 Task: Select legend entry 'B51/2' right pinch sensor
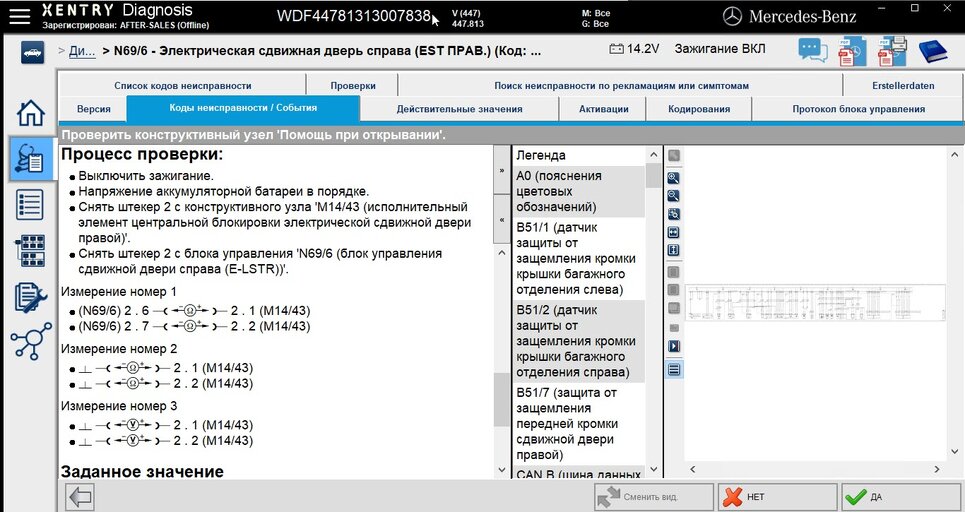[579, 341]
